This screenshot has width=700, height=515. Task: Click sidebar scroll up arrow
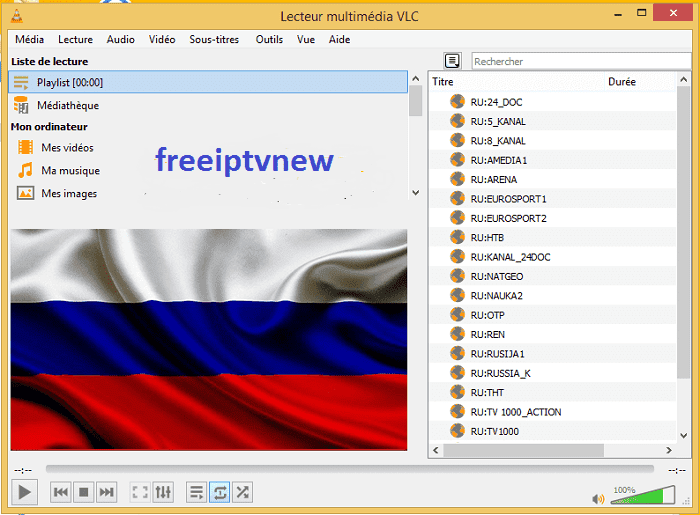416,79
